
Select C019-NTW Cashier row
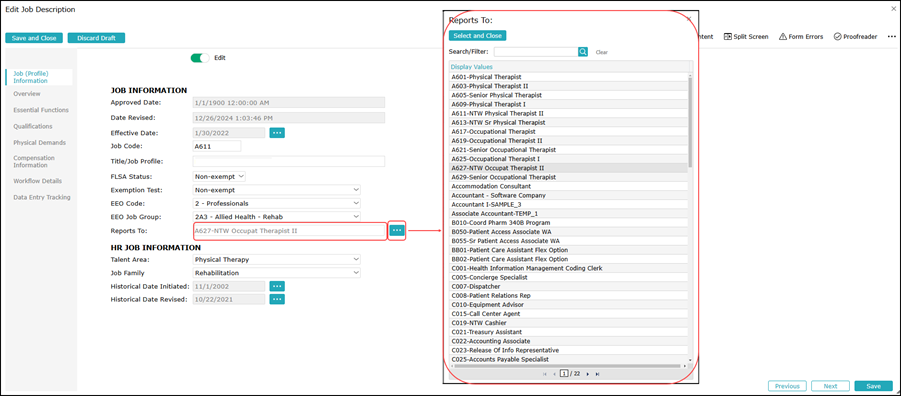569,323
